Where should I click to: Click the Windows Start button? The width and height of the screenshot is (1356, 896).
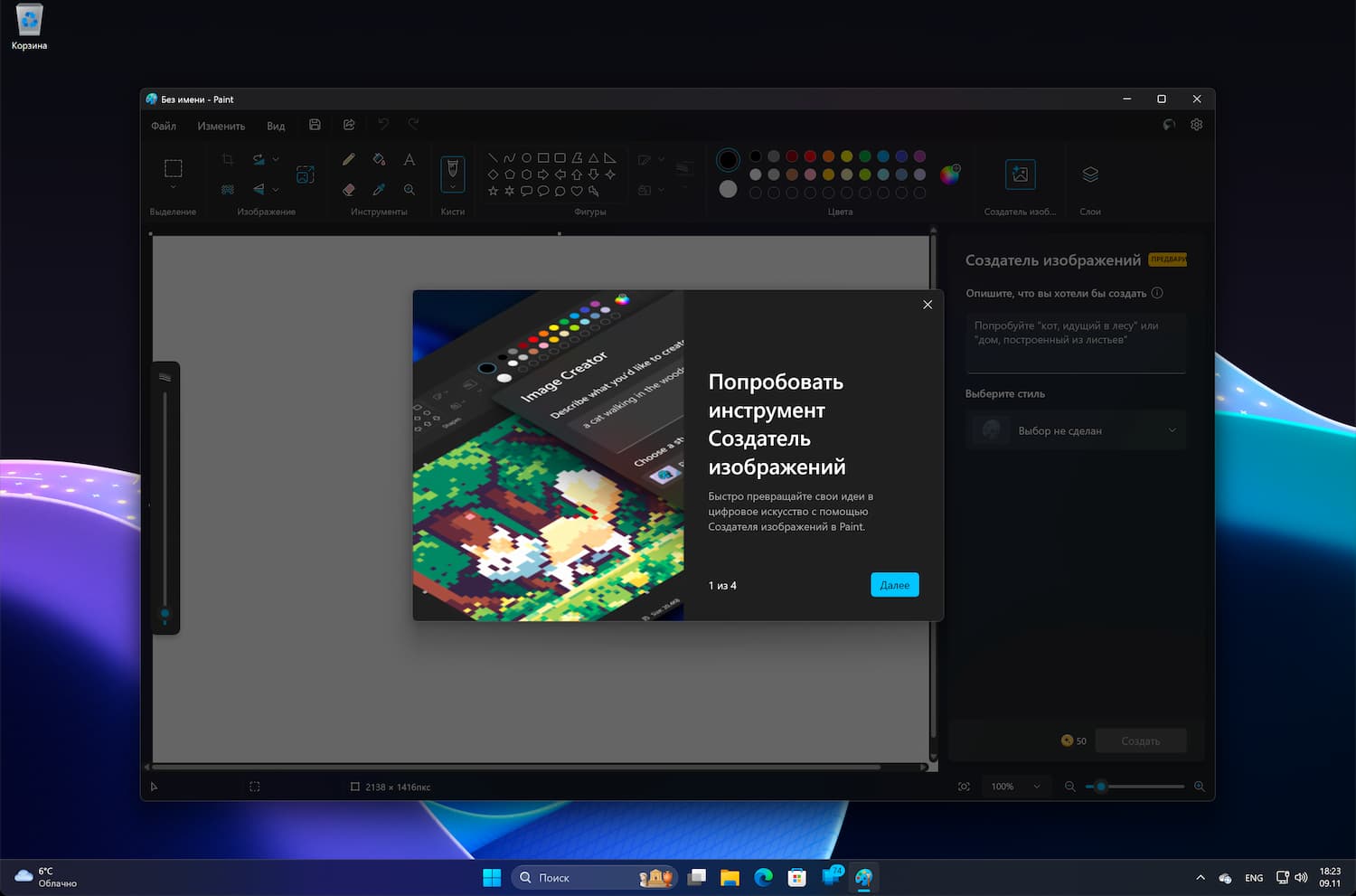(492, 877)
